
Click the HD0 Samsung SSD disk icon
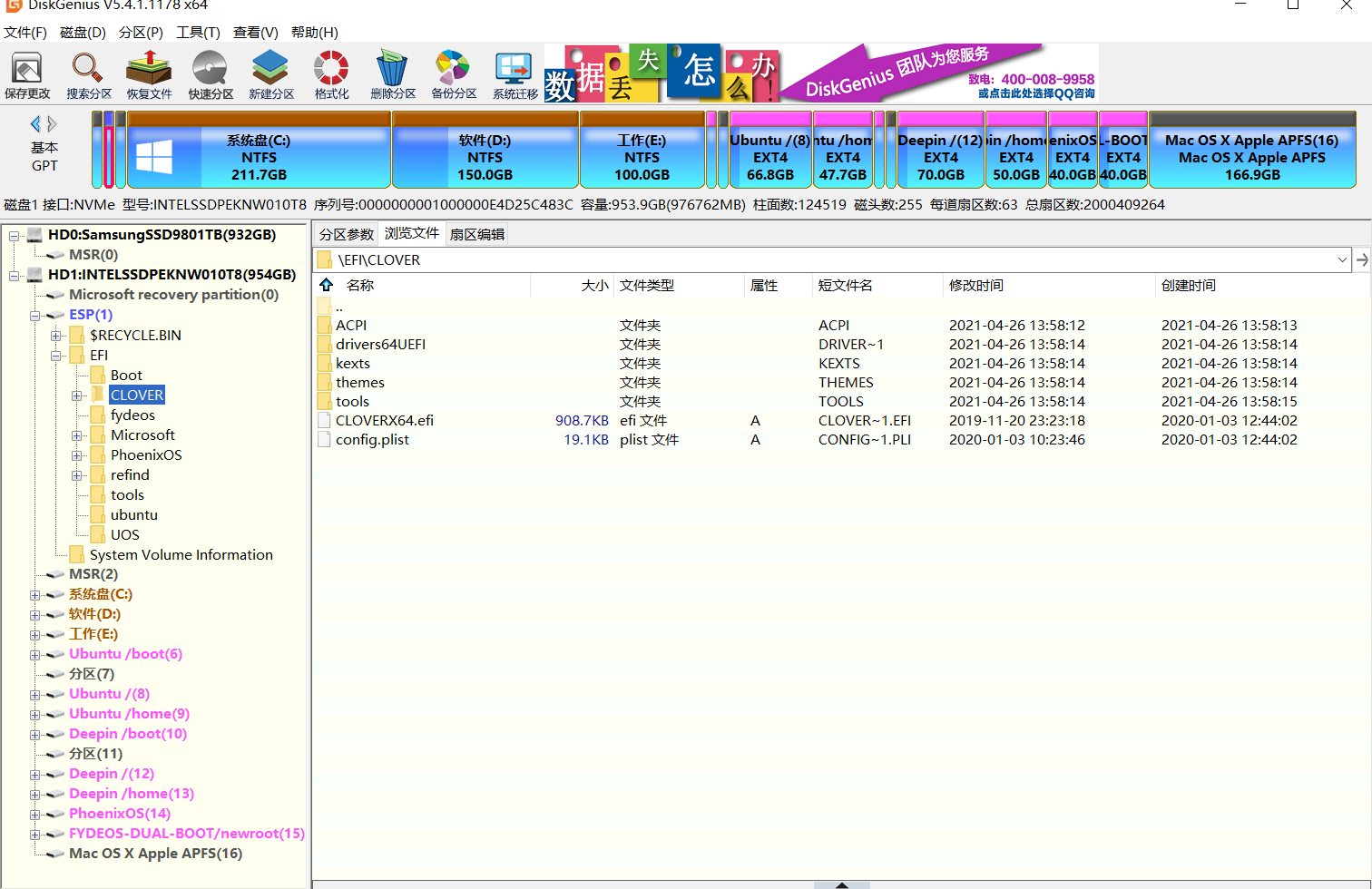tap(34, 235)
